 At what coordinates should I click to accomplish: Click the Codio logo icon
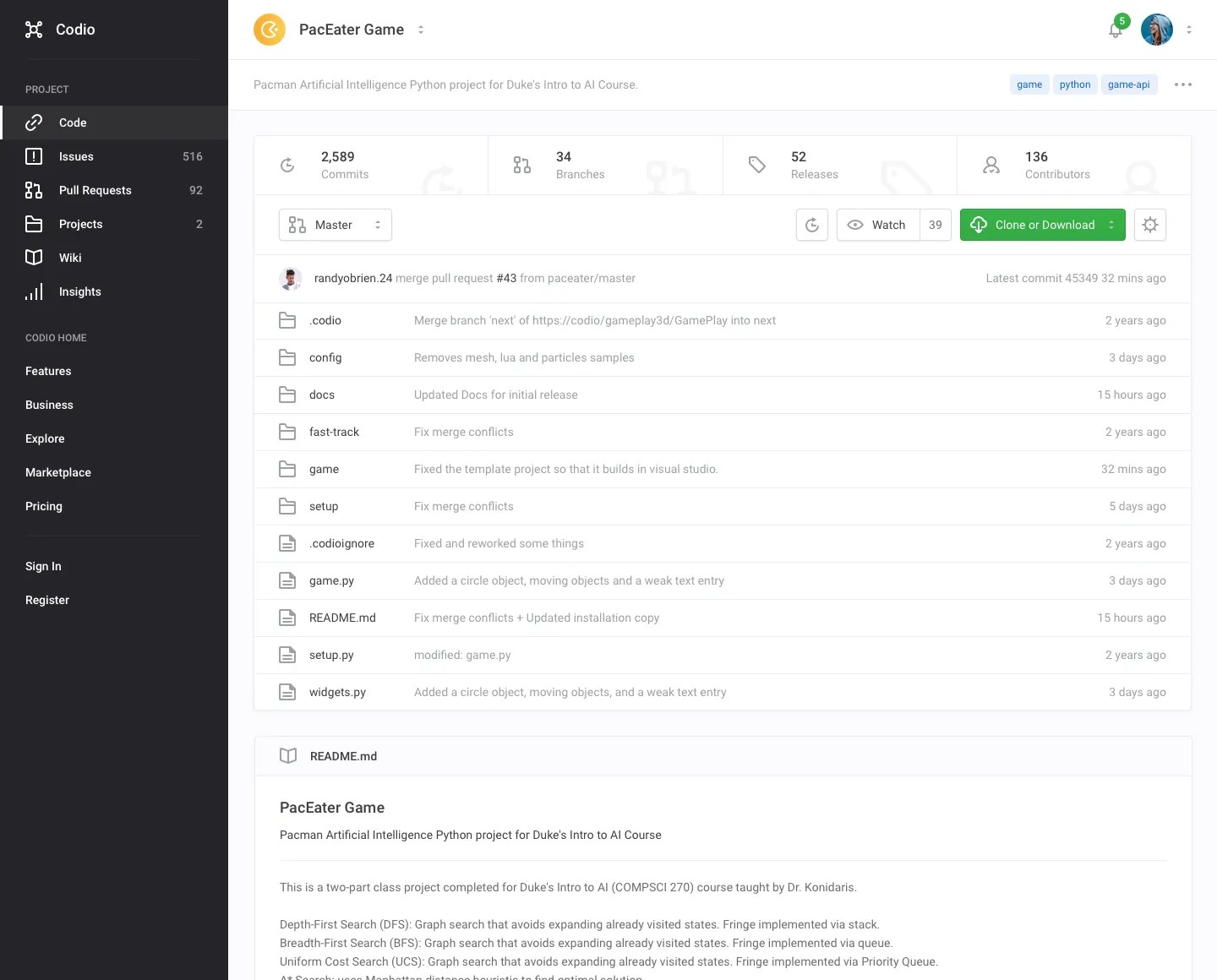34,30
